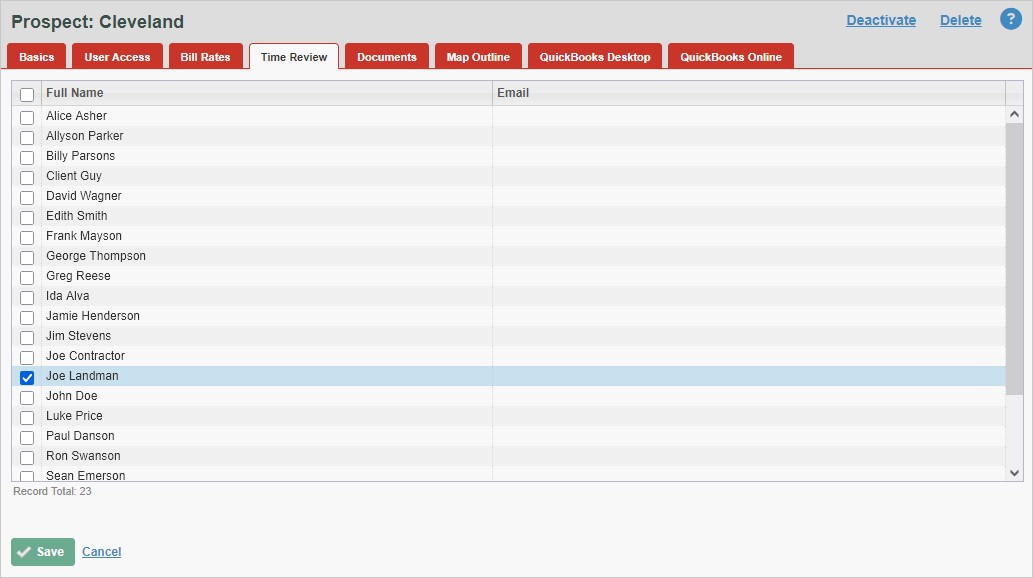Switch to the User Access tab

117,57
